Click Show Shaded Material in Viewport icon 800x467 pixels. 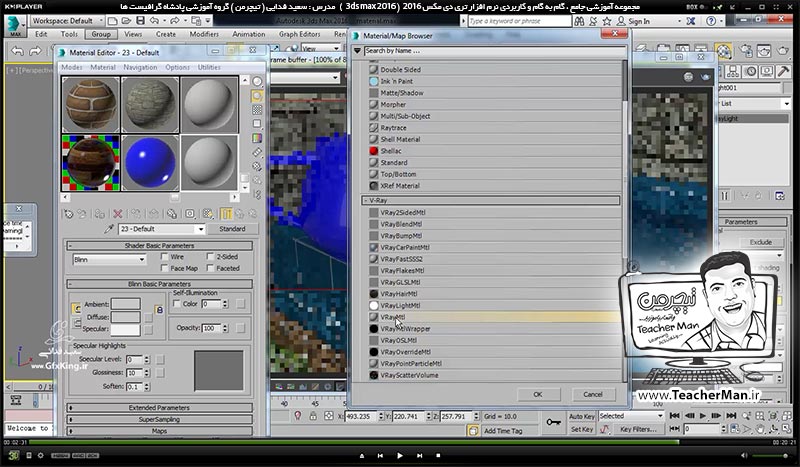(x=208, y=214)
